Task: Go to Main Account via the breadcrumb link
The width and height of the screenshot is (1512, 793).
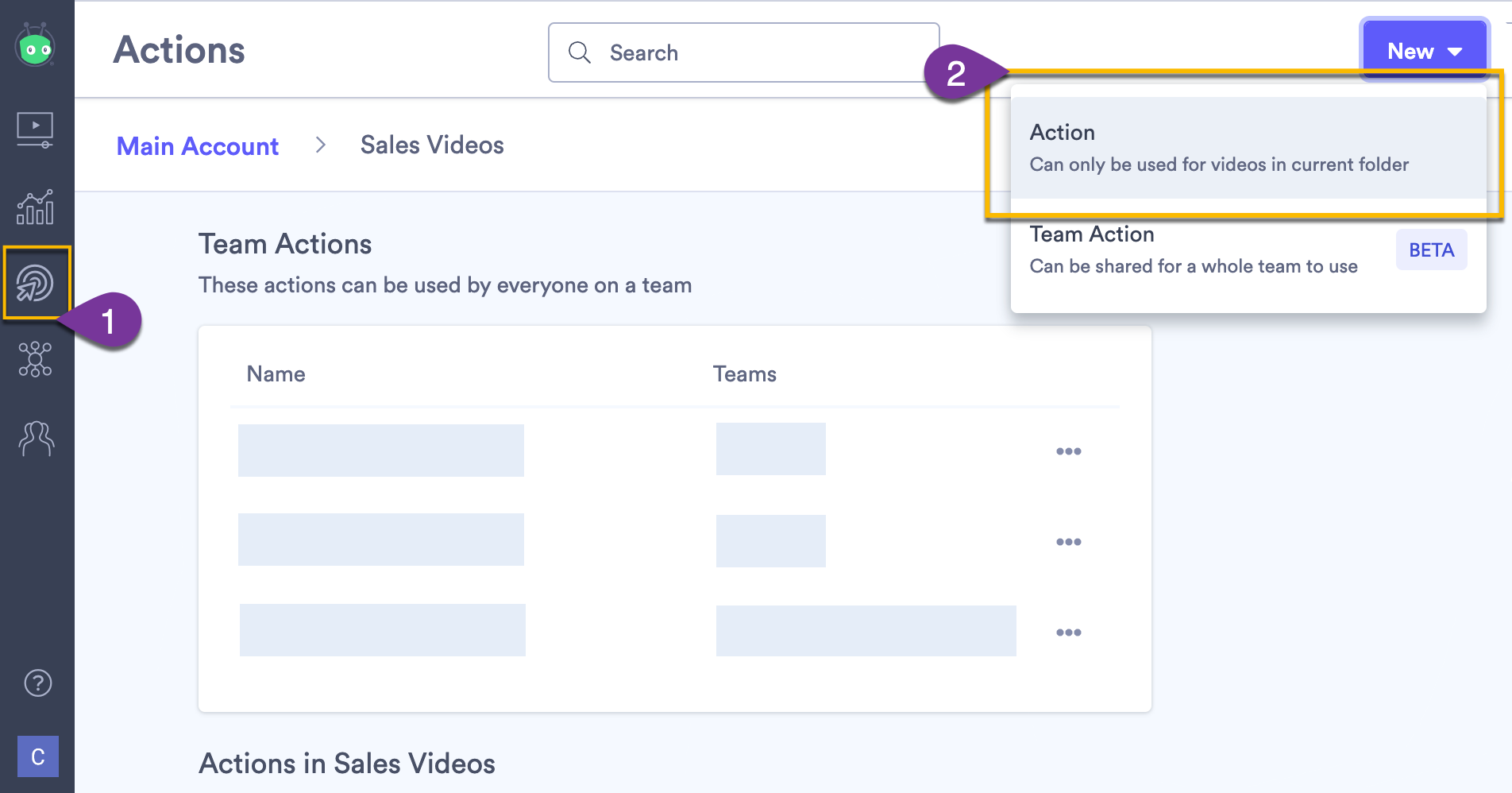Action: pyautogui.click(x=197, y=145)
